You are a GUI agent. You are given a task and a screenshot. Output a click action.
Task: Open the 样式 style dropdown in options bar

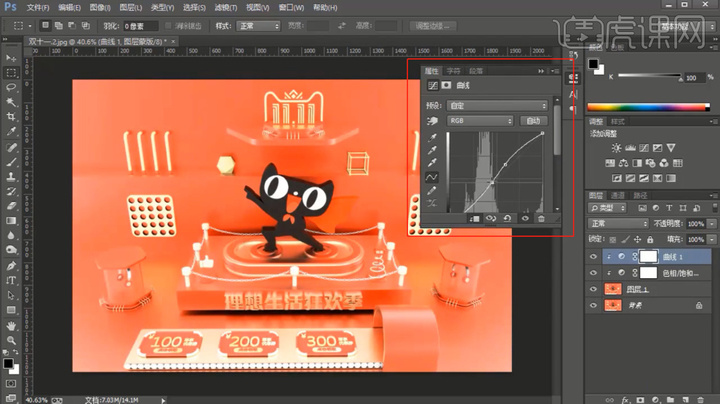point(258,26)
